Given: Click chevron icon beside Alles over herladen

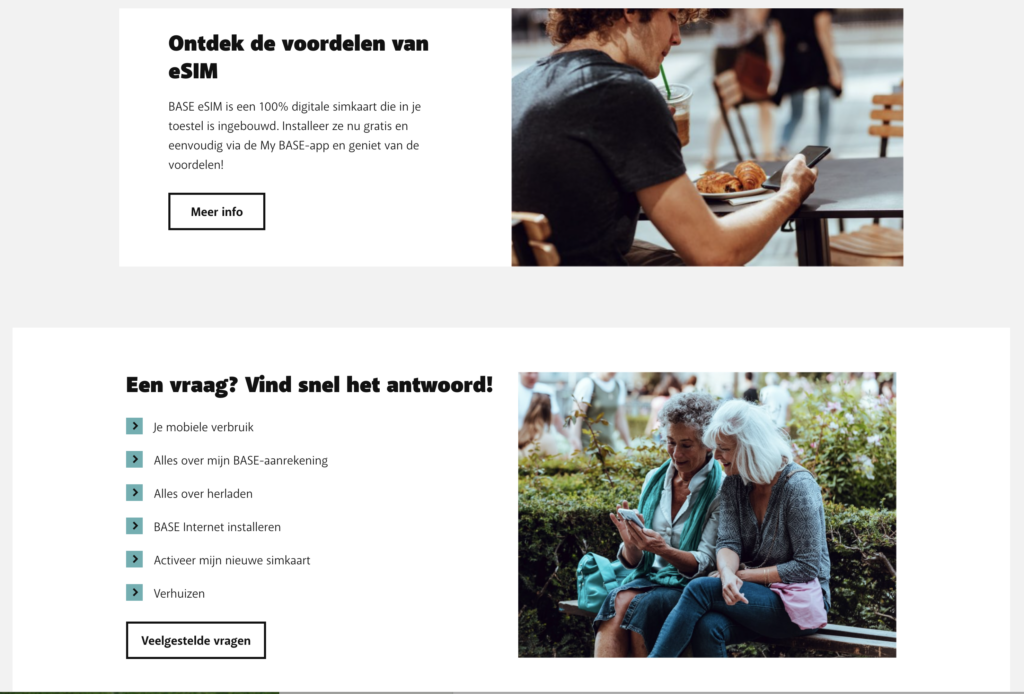Looking at the screenshot, I should pyautogui.click(x=135, y=493).
